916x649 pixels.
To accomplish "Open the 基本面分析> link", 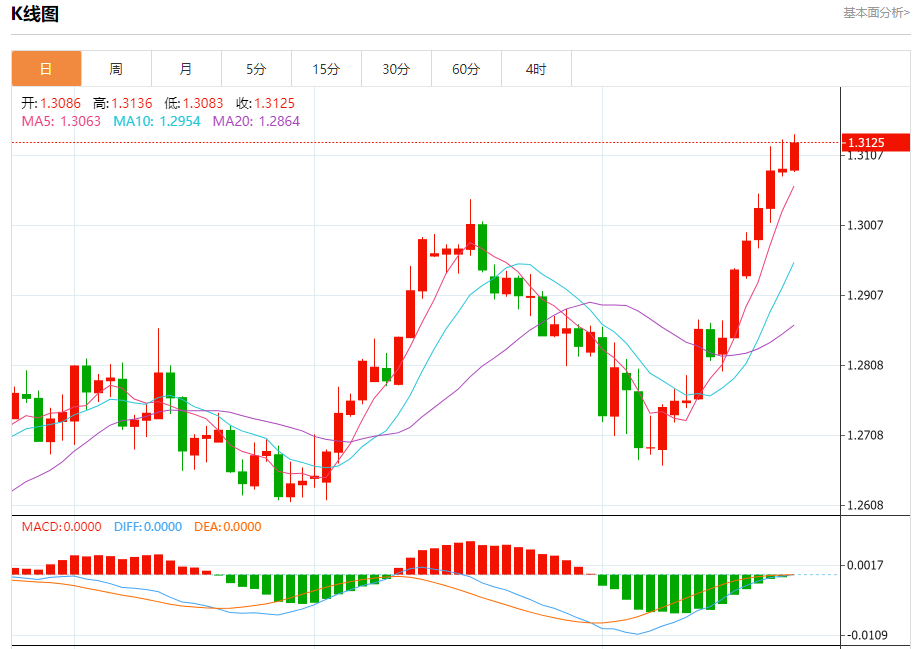I will pos(876,13).
